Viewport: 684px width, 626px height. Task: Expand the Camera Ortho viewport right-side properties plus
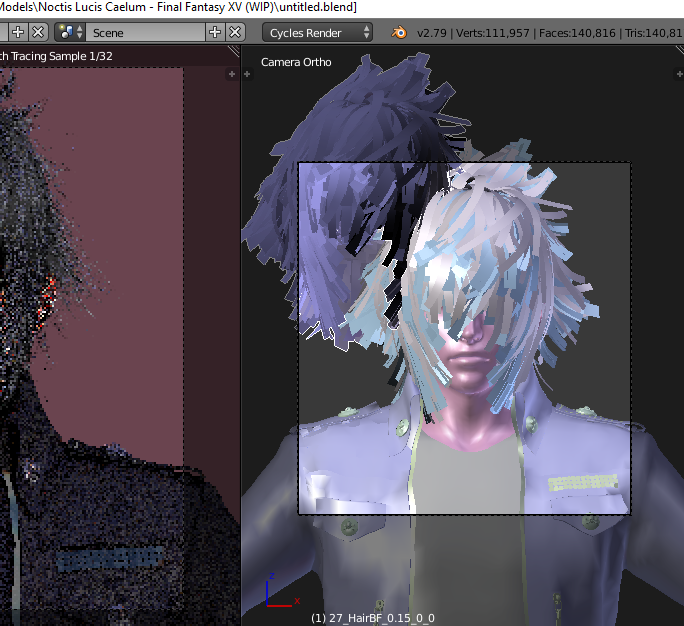(679, 74)
